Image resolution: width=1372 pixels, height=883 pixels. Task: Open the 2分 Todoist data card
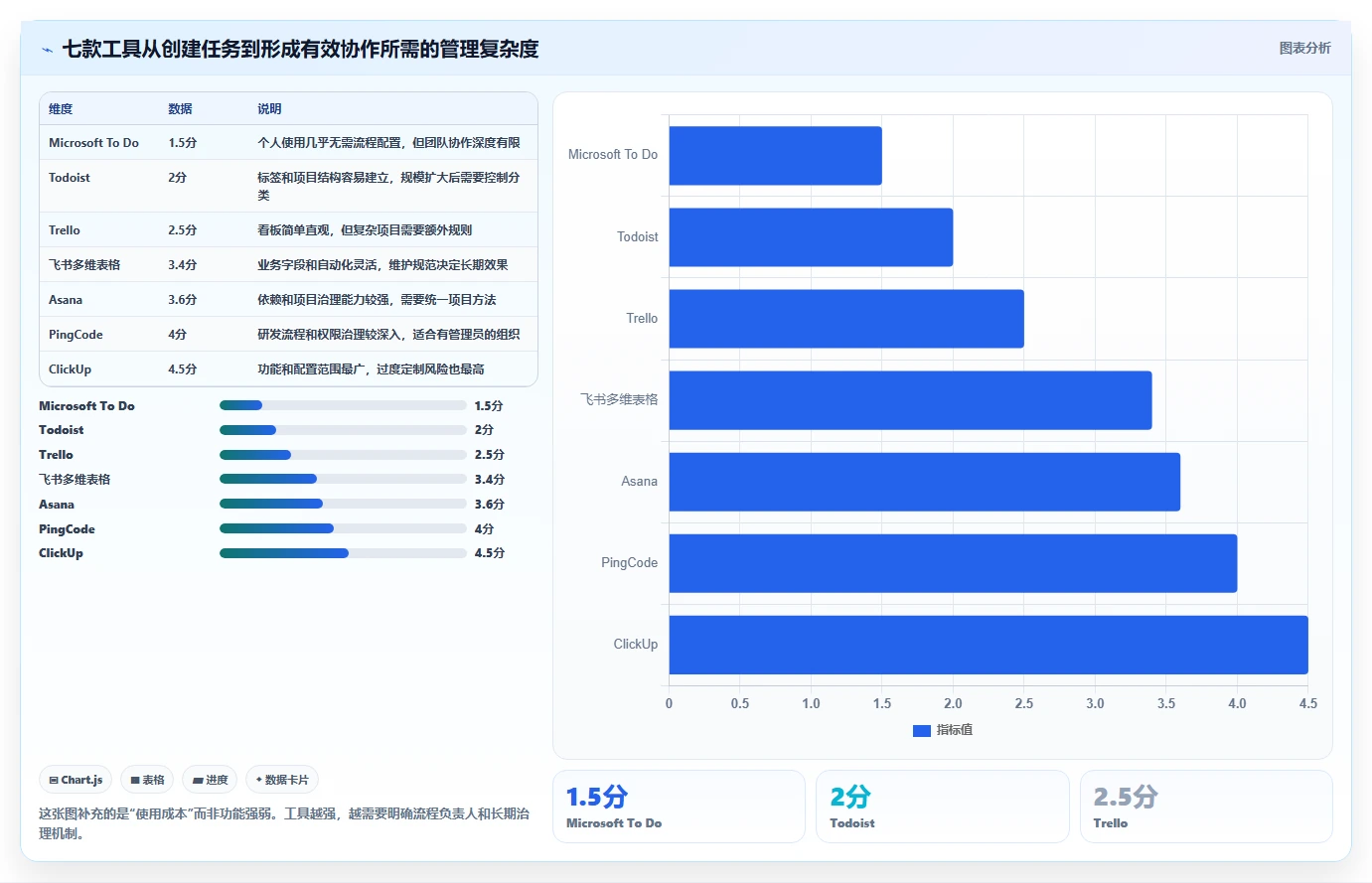[942, 807]
